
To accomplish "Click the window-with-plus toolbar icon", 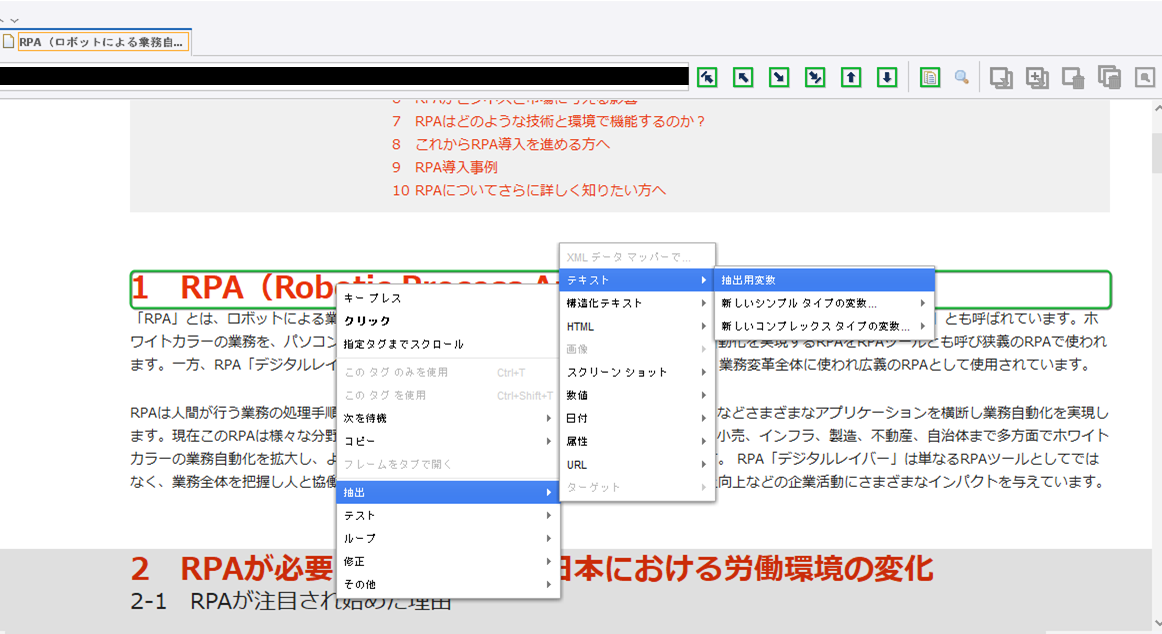I will tap(1037, 77).
